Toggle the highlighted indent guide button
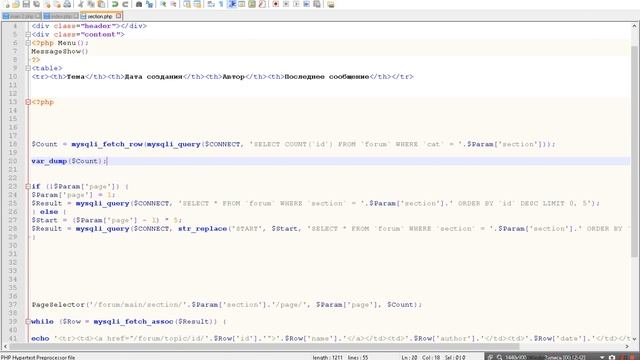The height and width of the screenshot is (360, 640). pos(232,4)
